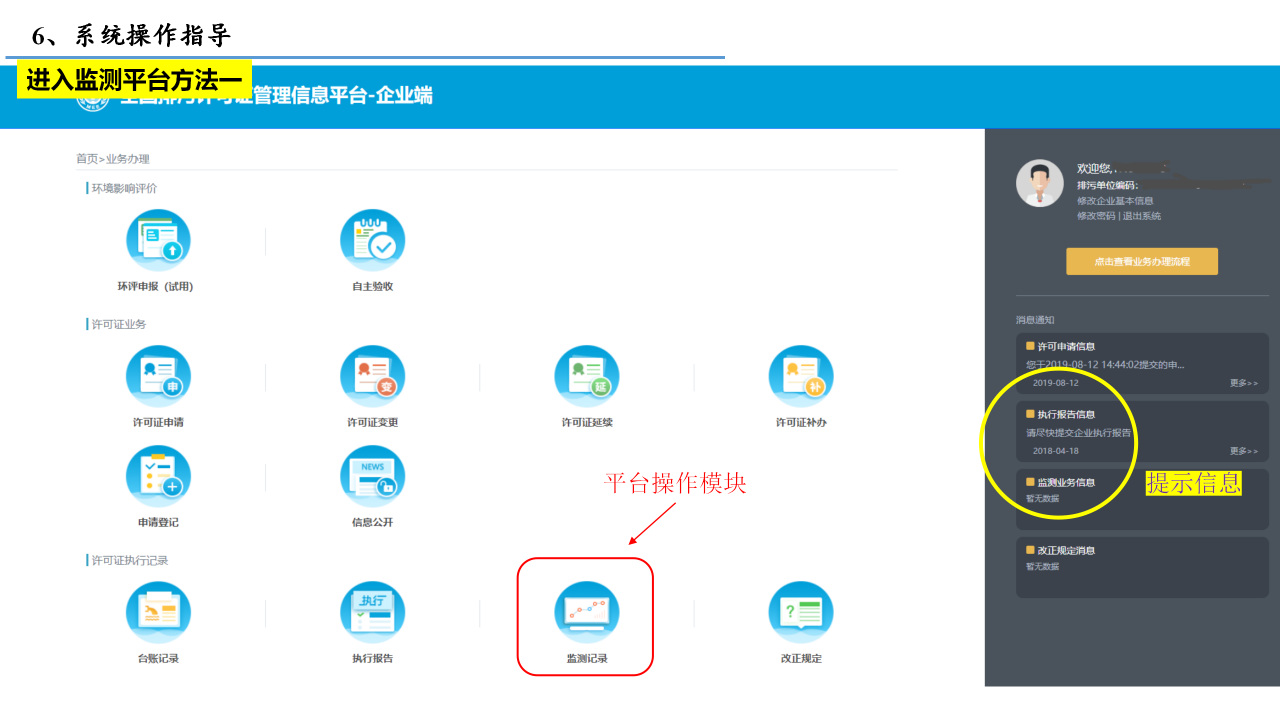Open the 许可证延续 icon

pyautogui.click(x=587, y=377)
